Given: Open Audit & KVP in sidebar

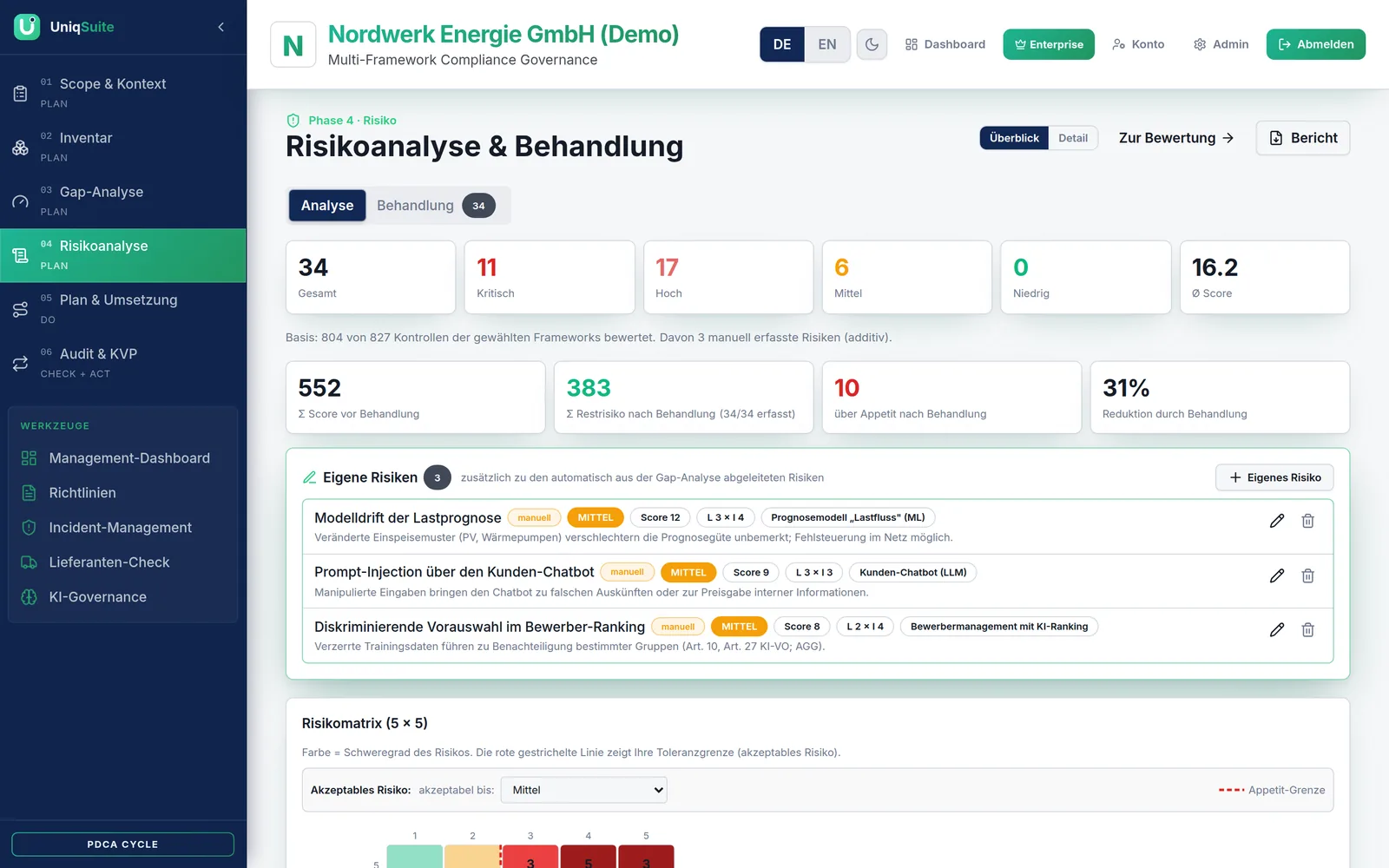Looking at the screenshot, I should (123, 363).
